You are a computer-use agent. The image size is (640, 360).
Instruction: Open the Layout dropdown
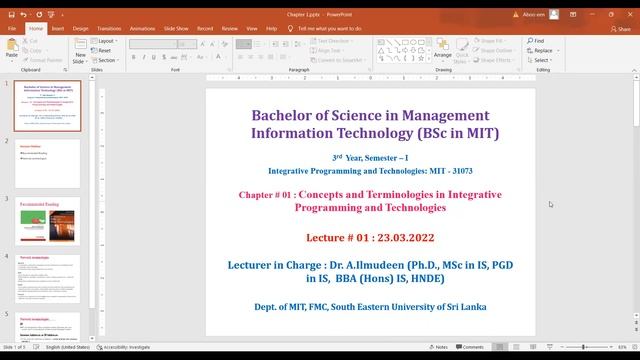104,41
